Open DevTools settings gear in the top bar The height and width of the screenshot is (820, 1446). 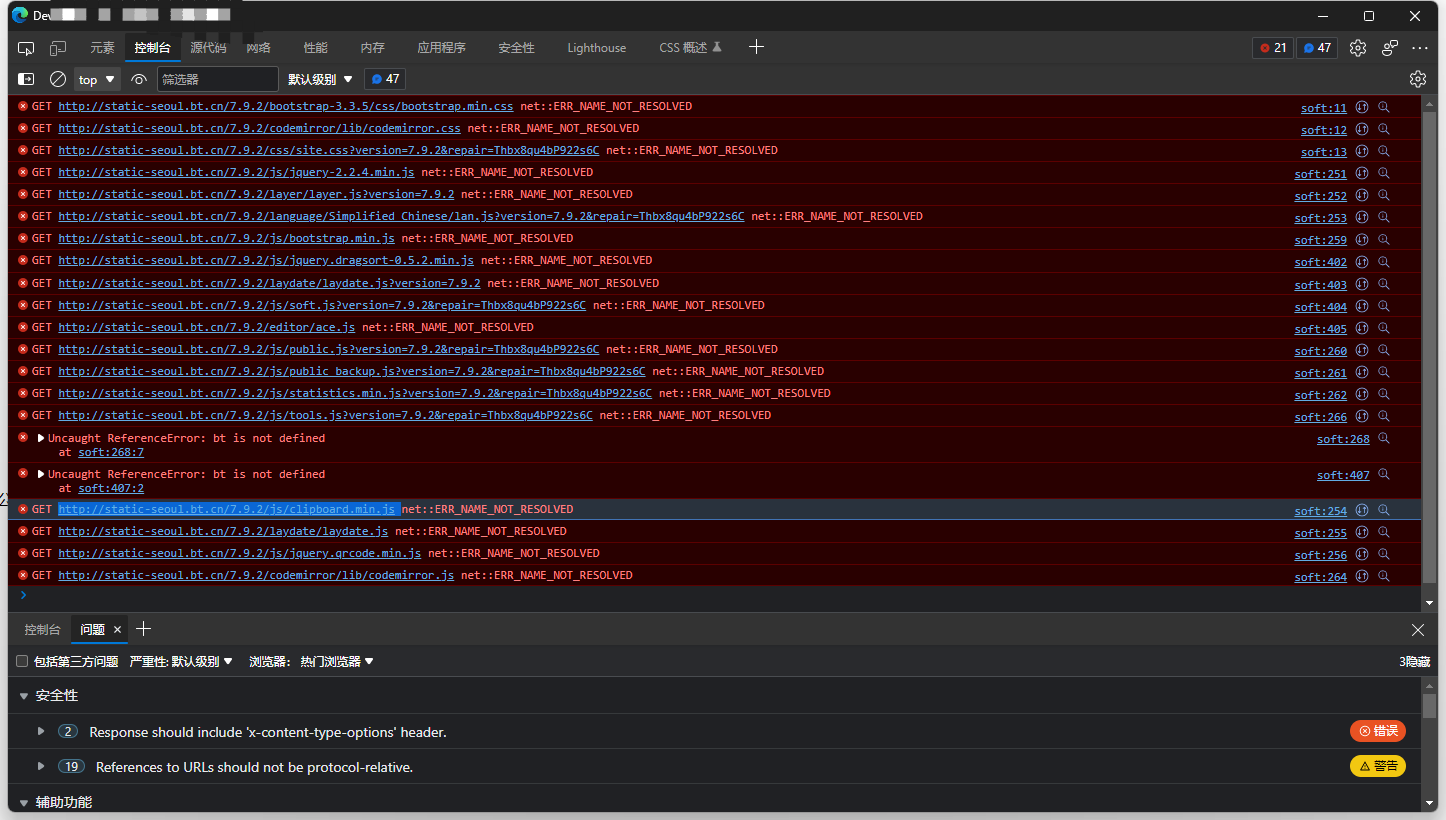point(1357,48)
